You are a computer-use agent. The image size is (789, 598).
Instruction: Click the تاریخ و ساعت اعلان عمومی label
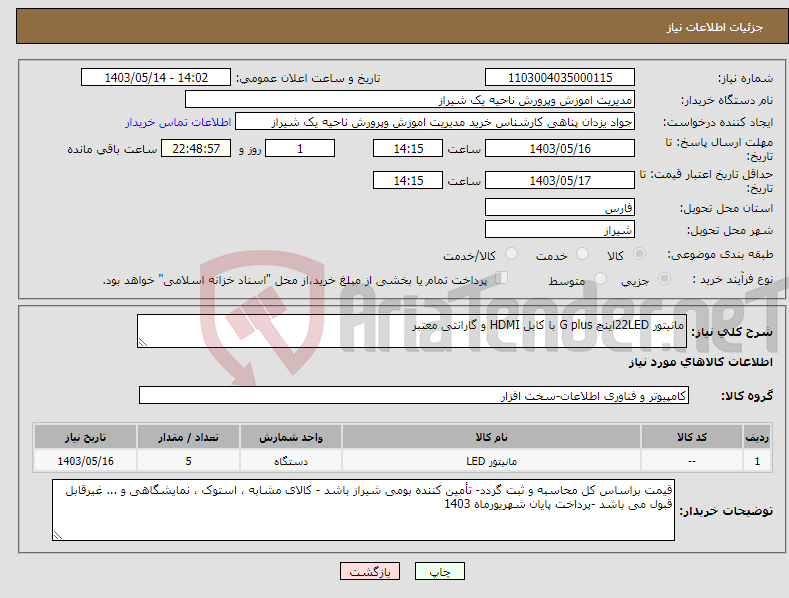click(308, 79)
